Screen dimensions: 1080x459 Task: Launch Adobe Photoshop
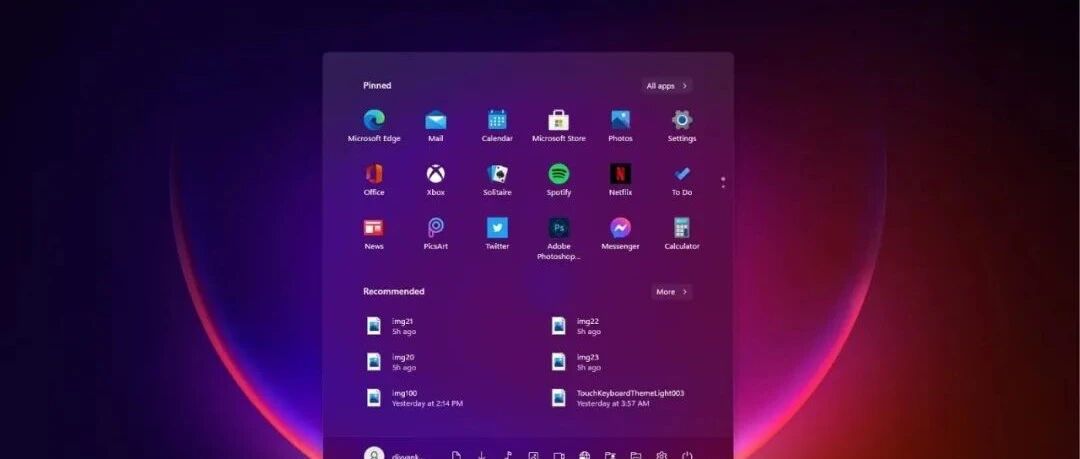pos(559,238)
